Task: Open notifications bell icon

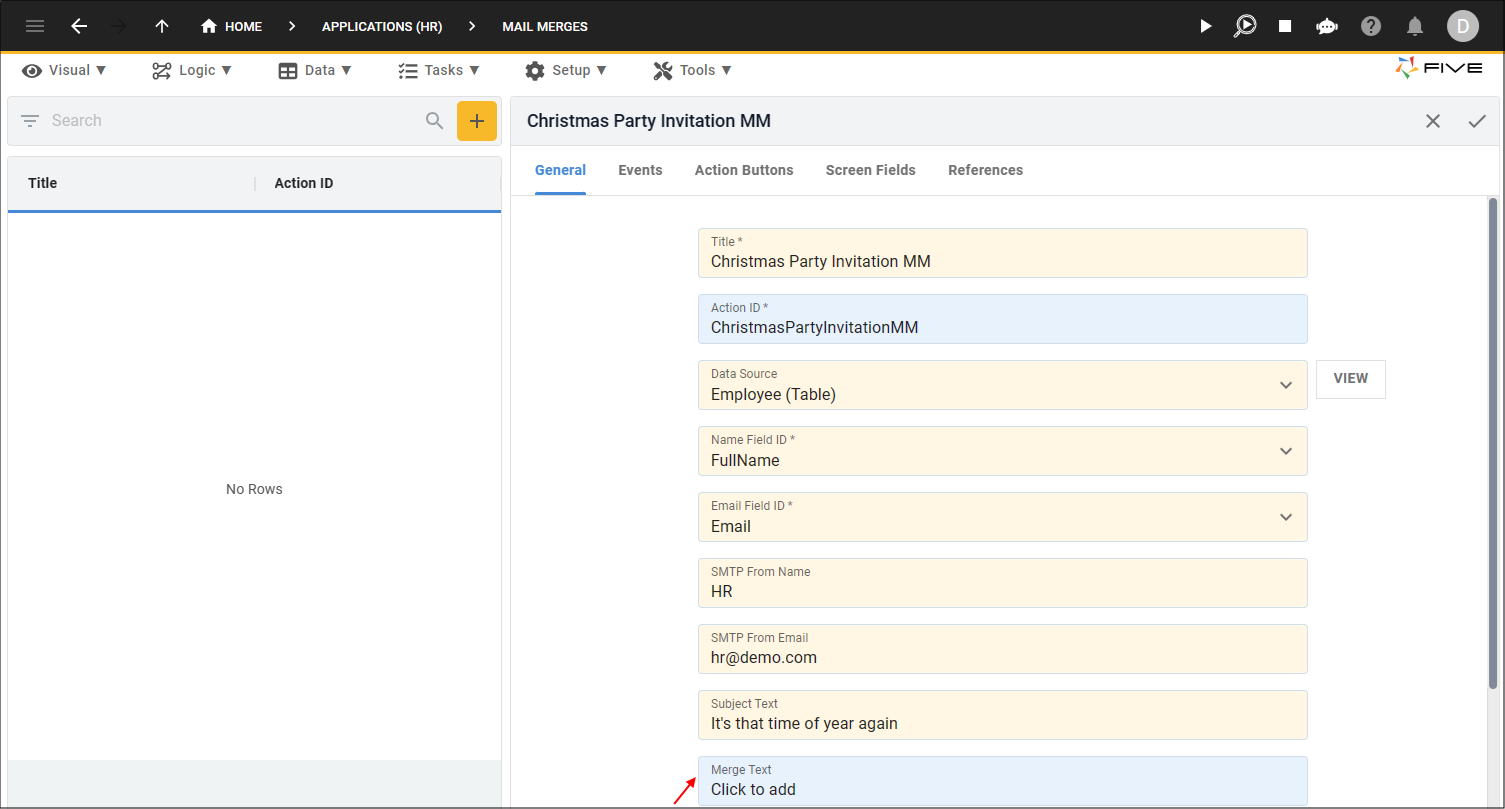Action: tap(1415, 26)
